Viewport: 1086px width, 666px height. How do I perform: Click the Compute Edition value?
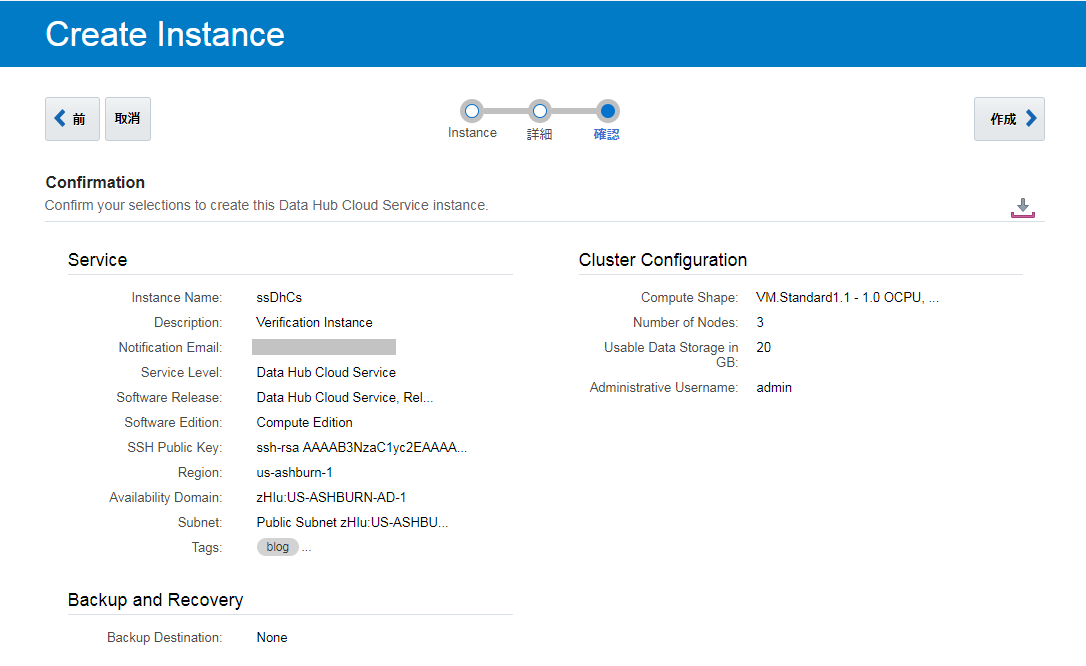305,422
